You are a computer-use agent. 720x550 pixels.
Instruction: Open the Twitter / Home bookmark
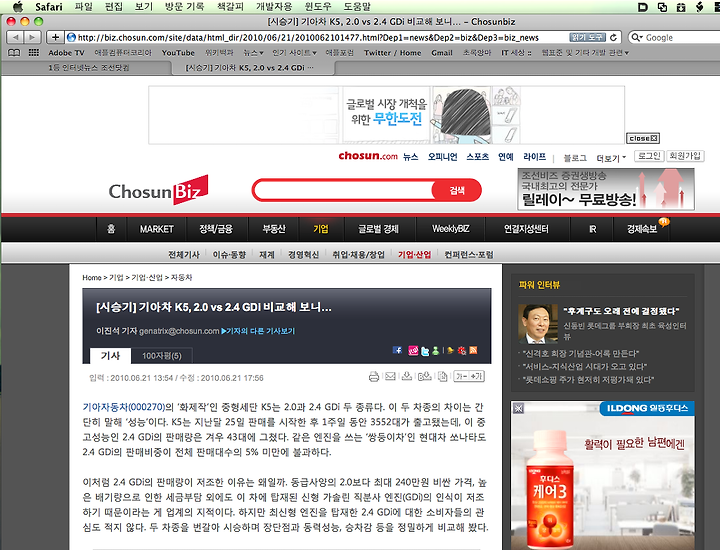point(393,53)
